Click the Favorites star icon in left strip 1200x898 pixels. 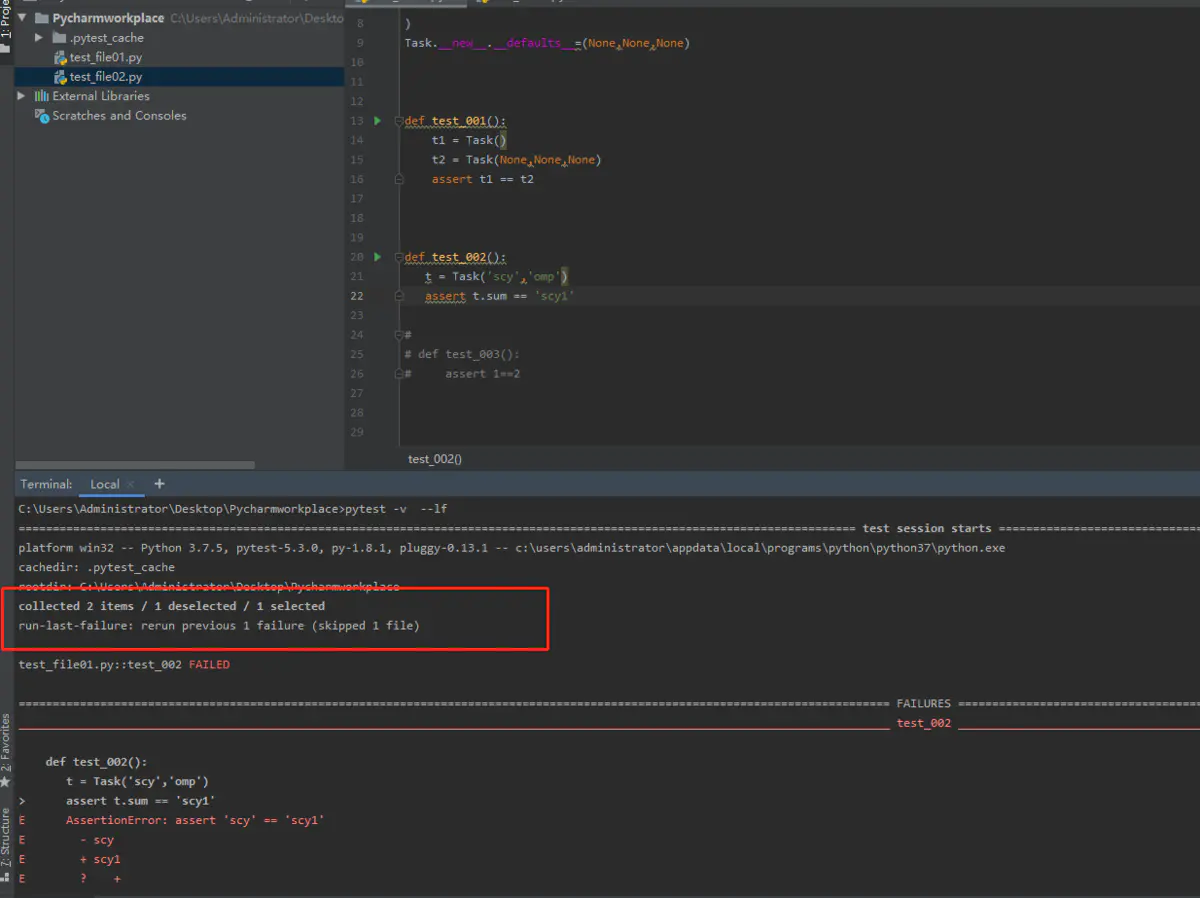[6, 781]
